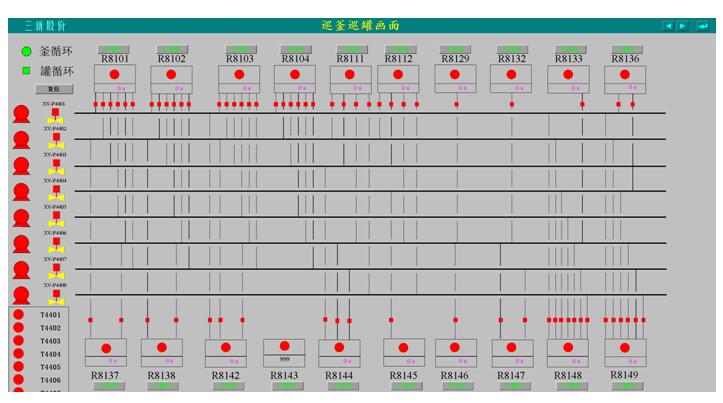Toggle the red status light for tank T4406
Image resolution: width=723 pixels, height=403 pixels.
[18, 379]
